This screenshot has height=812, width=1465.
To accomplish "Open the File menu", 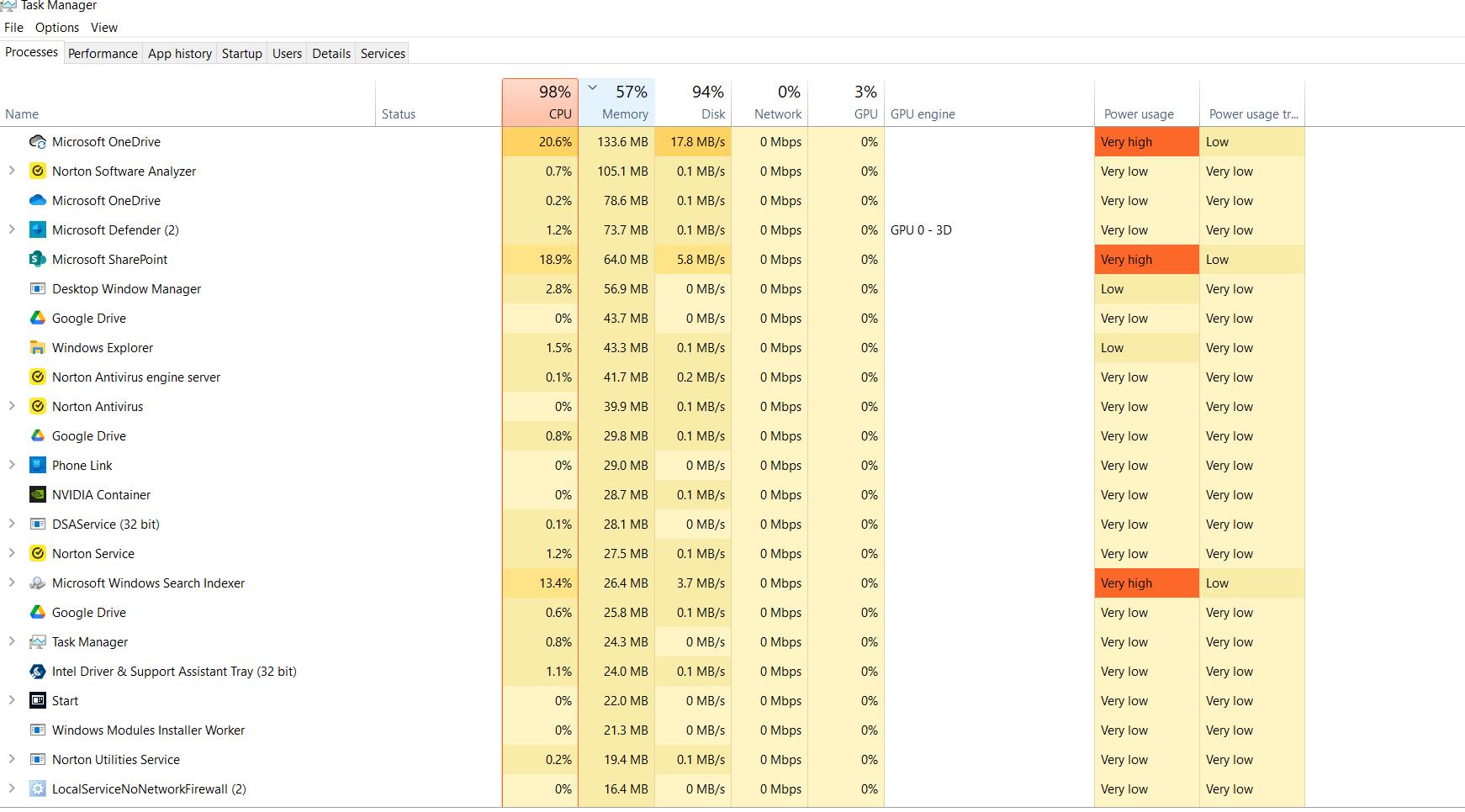I will tap(13, 28).
